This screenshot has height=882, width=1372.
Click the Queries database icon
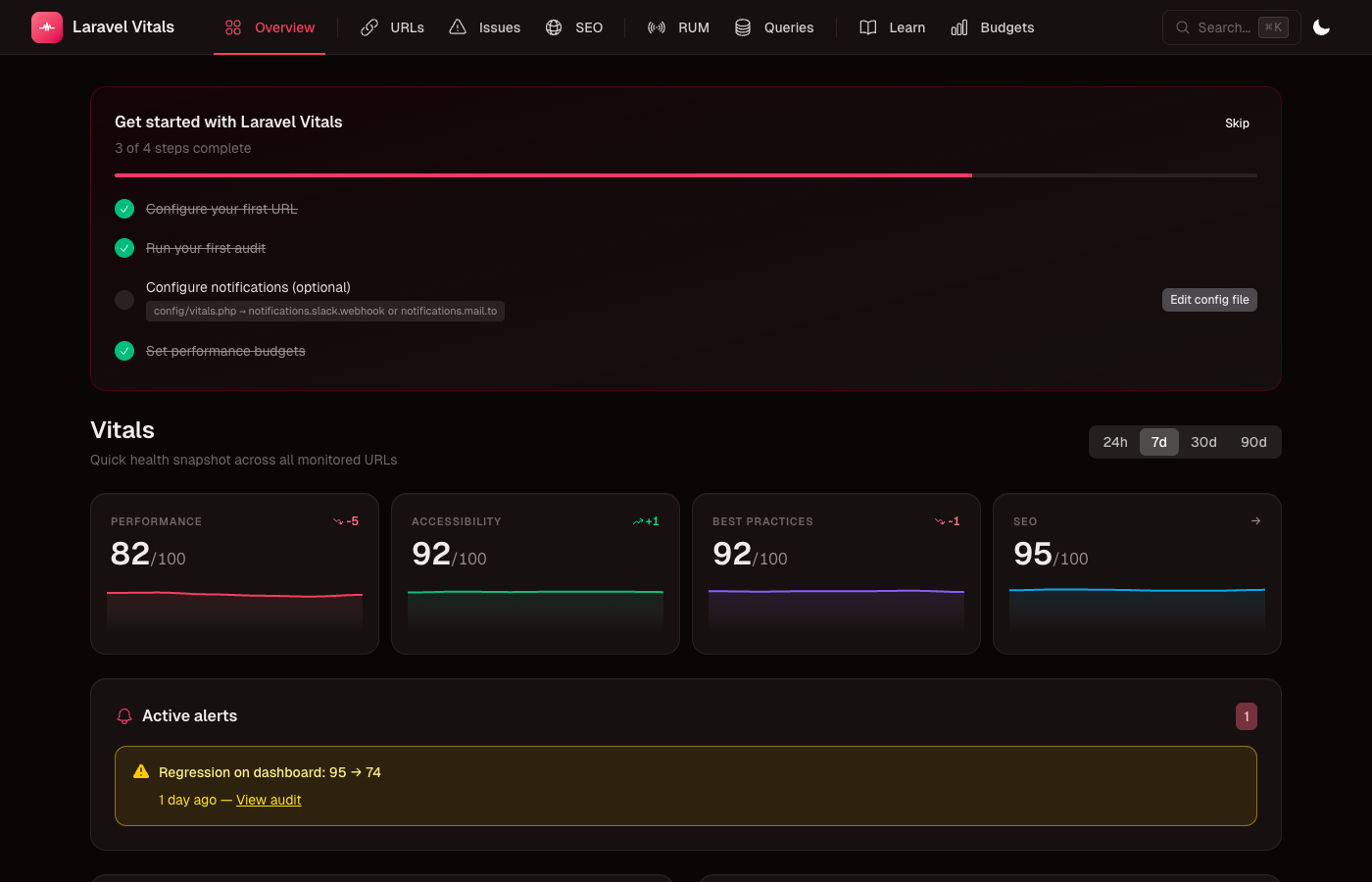[743, 27]
